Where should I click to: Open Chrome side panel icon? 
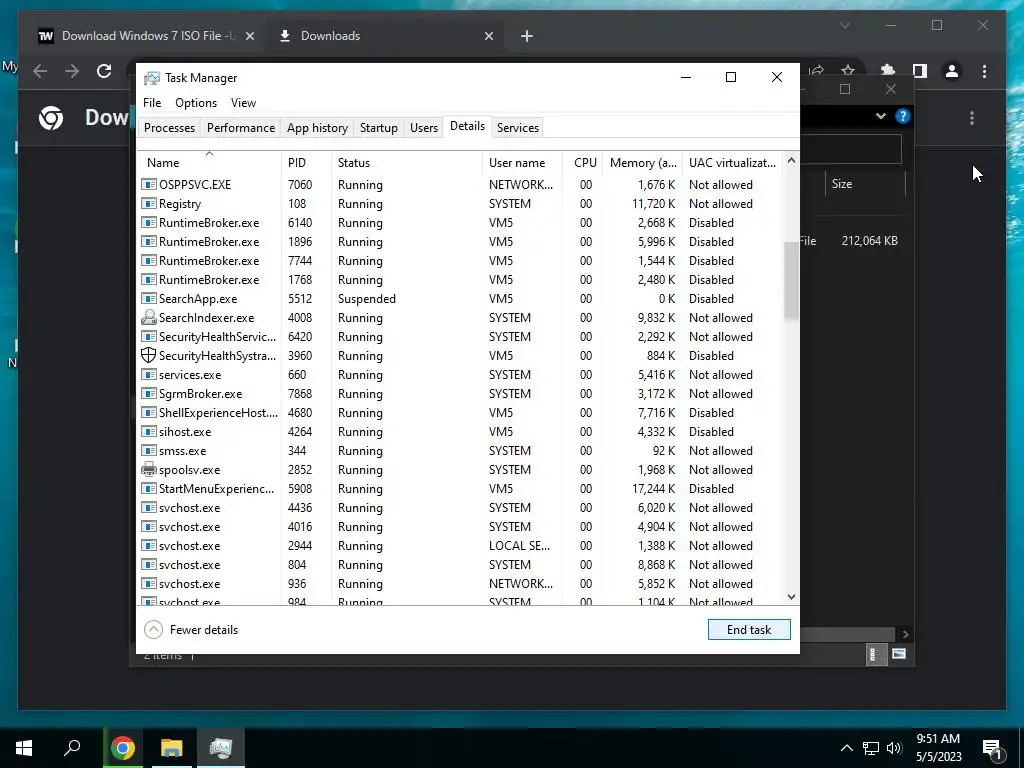pos(920,71)
